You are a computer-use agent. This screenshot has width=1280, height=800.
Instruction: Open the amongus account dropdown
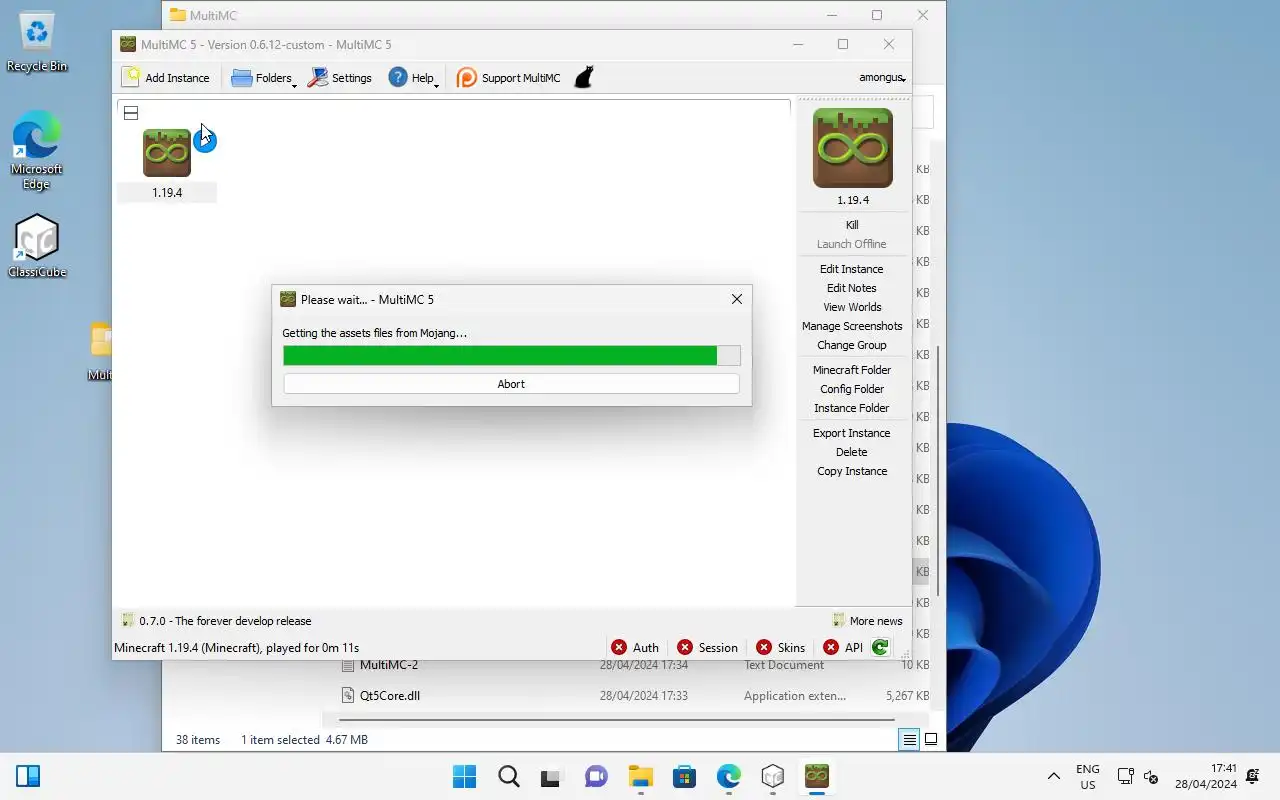pyautogui.click(x=882, y=78)
